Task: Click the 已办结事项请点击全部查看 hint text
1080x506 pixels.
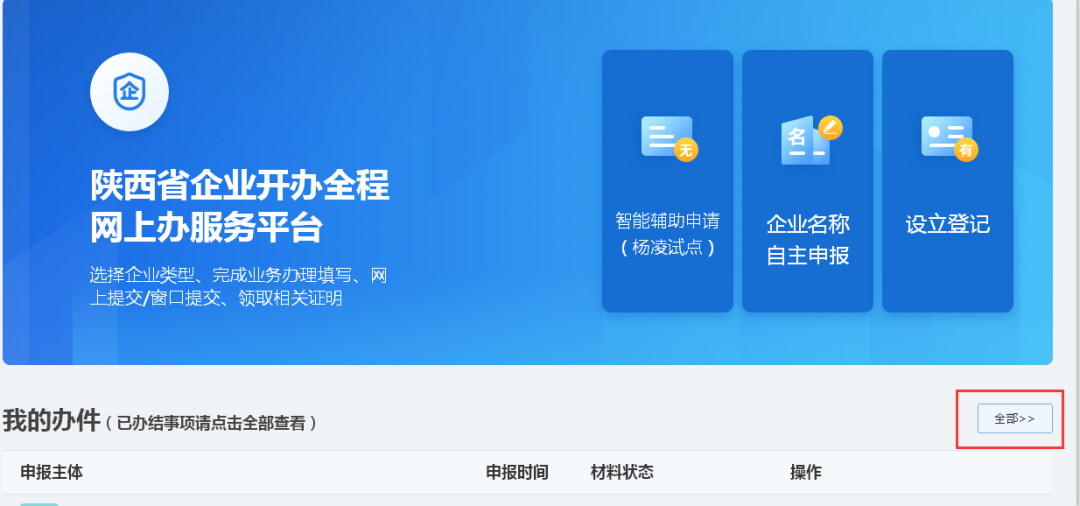Action: [x=210, y=423]
